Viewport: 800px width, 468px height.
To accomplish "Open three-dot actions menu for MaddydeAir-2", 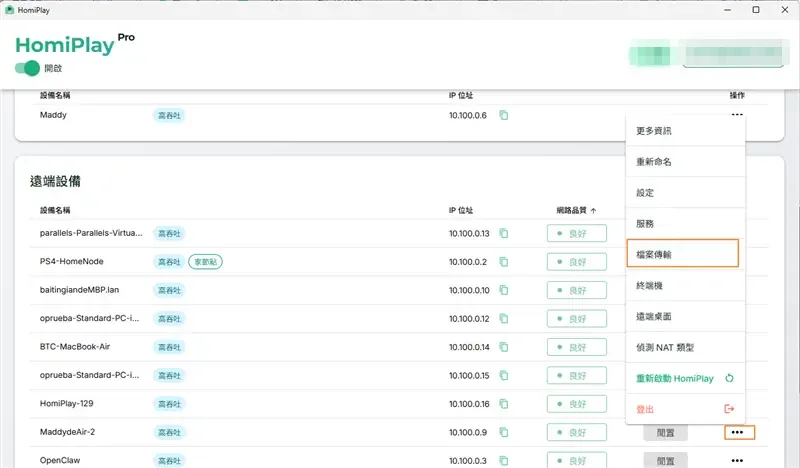I will 739,432.
